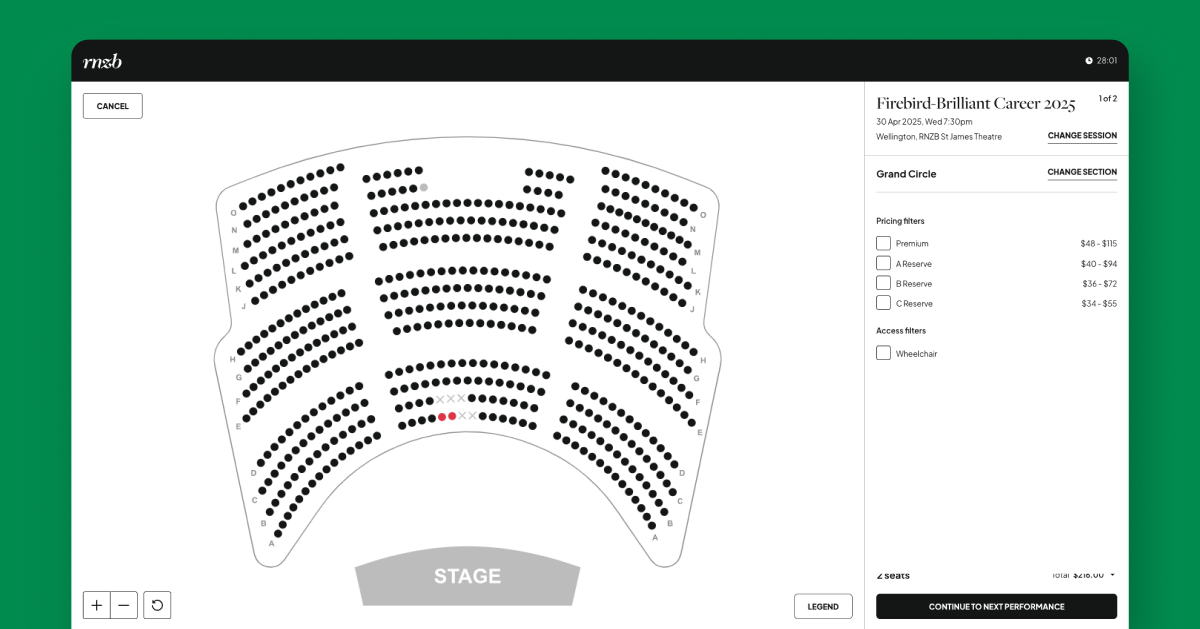Screen dimensions: 1200x629
Task: Deselect the right red selected seat
Action: click(x=452, y=416)
